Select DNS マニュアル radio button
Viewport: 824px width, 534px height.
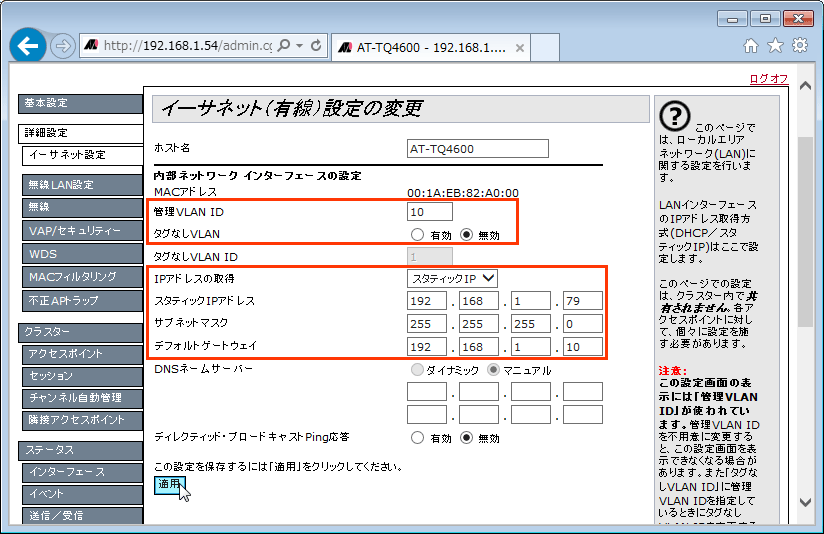click(493, 370)
